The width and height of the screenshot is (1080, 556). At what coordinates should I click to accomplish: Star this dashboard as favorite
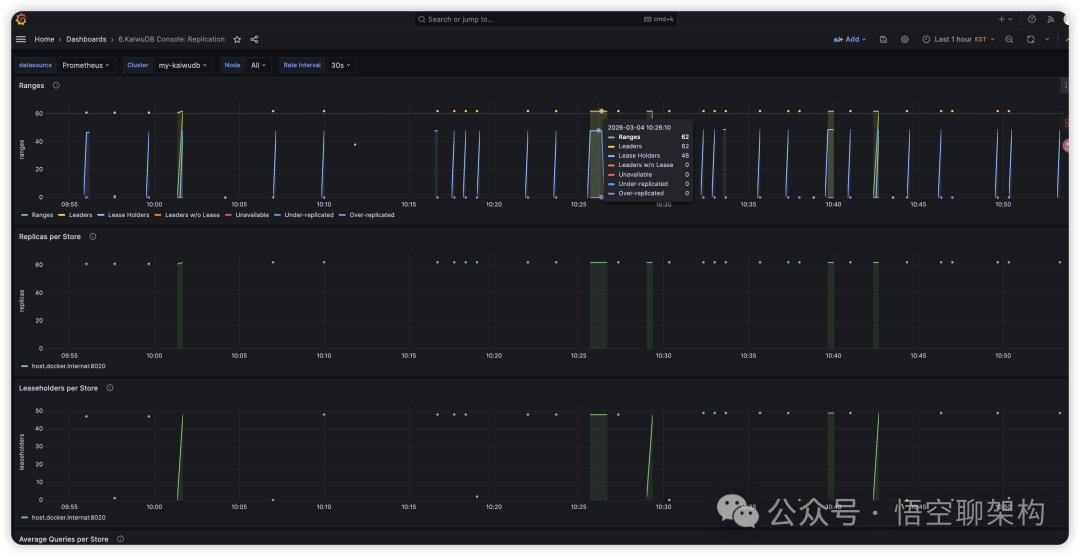pyautogui.click(x=237, y=39)
